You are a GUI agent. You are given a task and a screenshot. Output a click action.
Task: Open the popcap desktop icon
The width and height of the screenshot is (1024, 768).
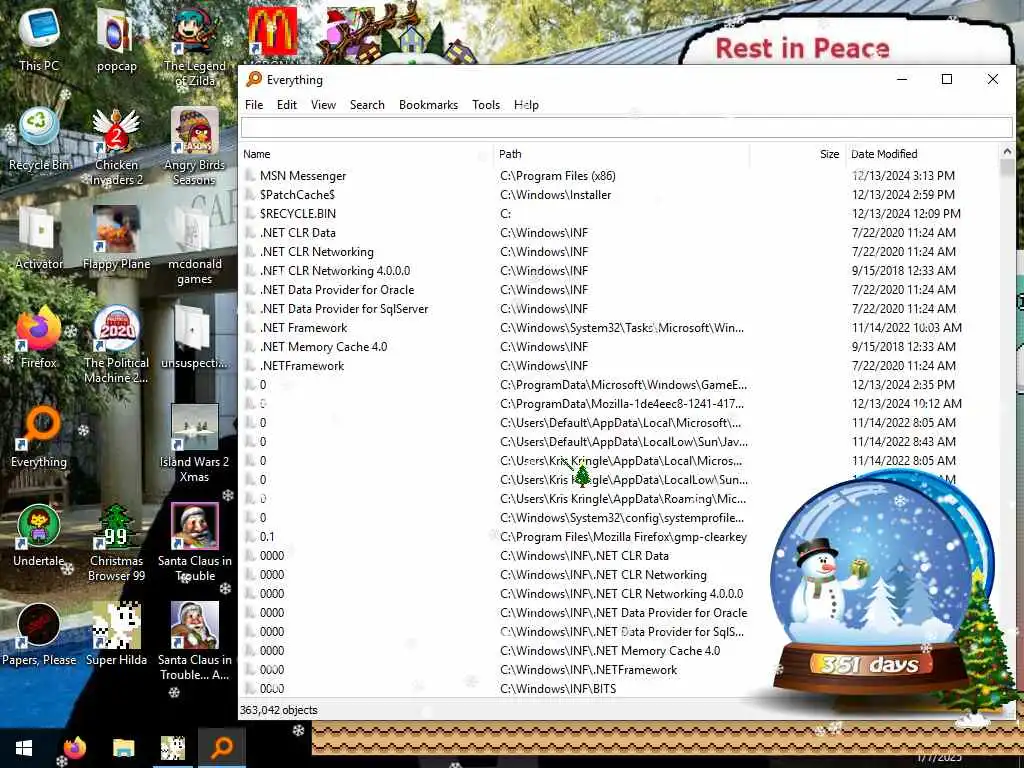116,39
